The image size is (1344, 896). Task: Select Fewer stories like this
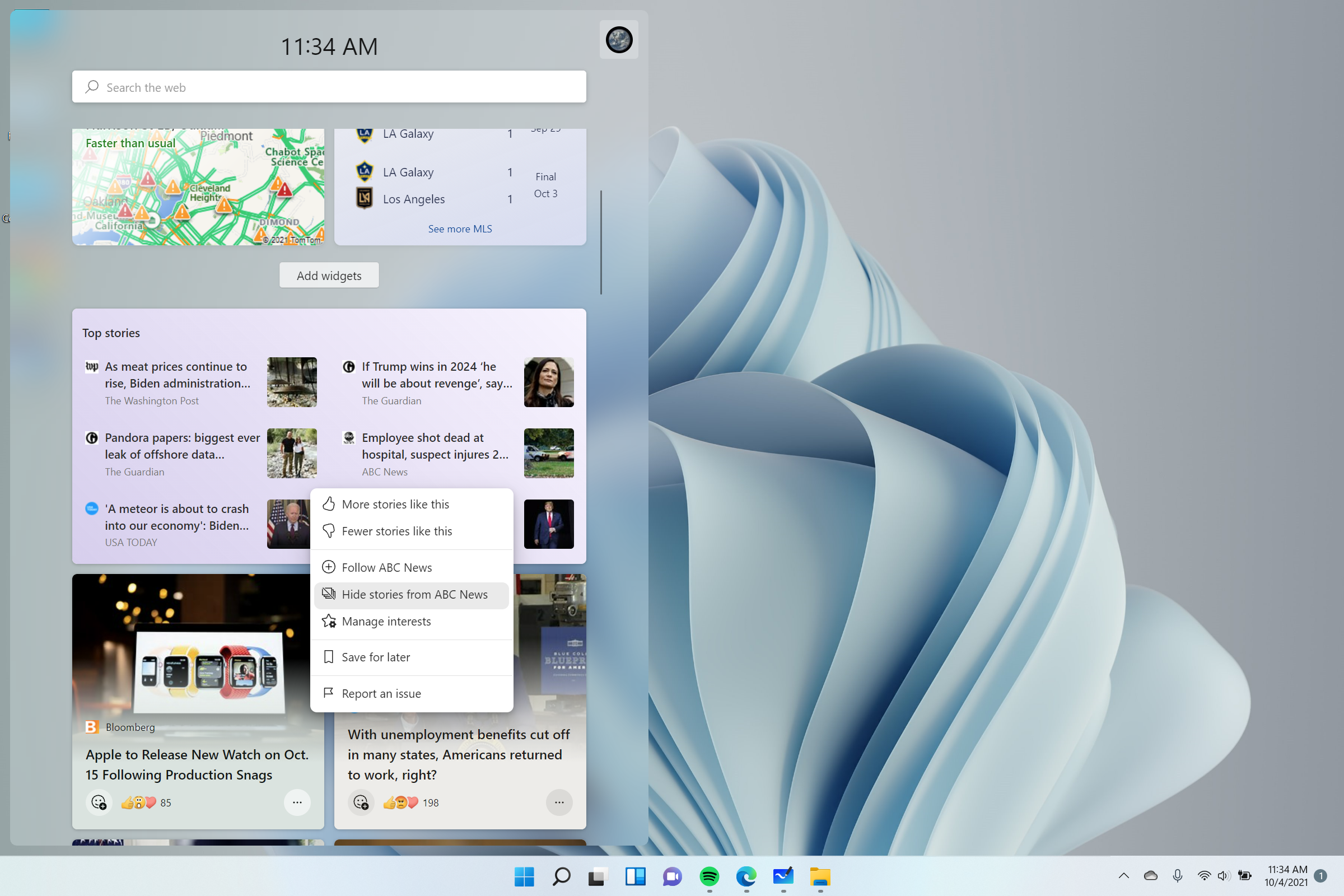[x=412, y=531]
